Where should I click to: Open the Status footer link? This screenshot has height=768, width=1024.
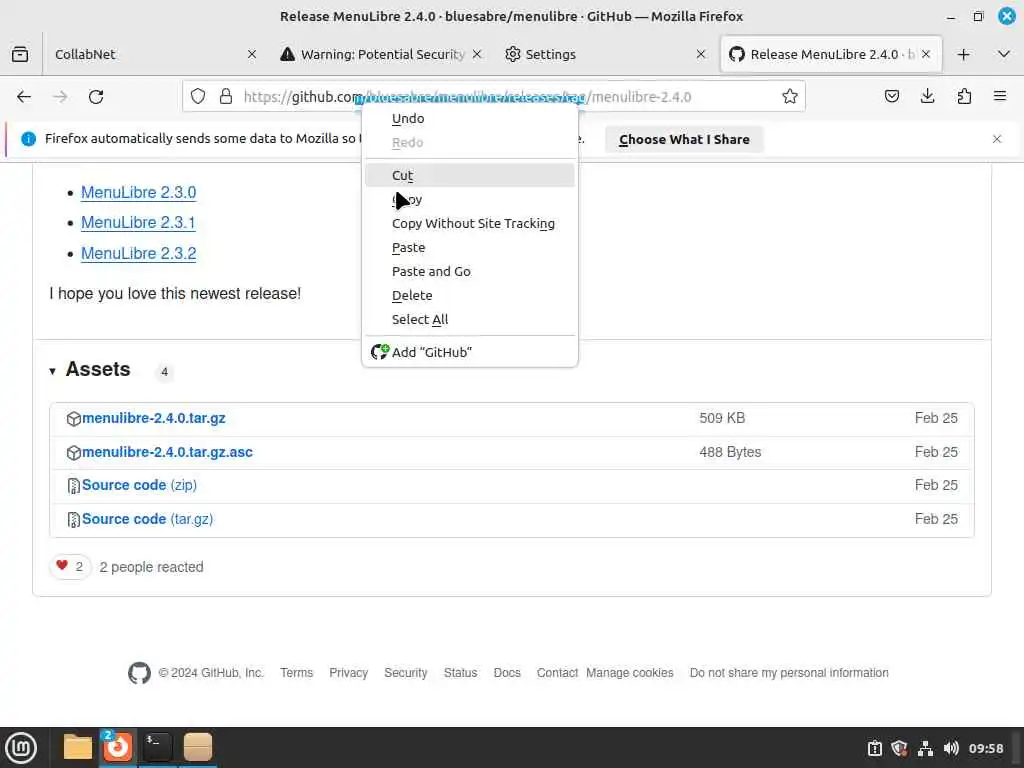(x=460, y=673)
